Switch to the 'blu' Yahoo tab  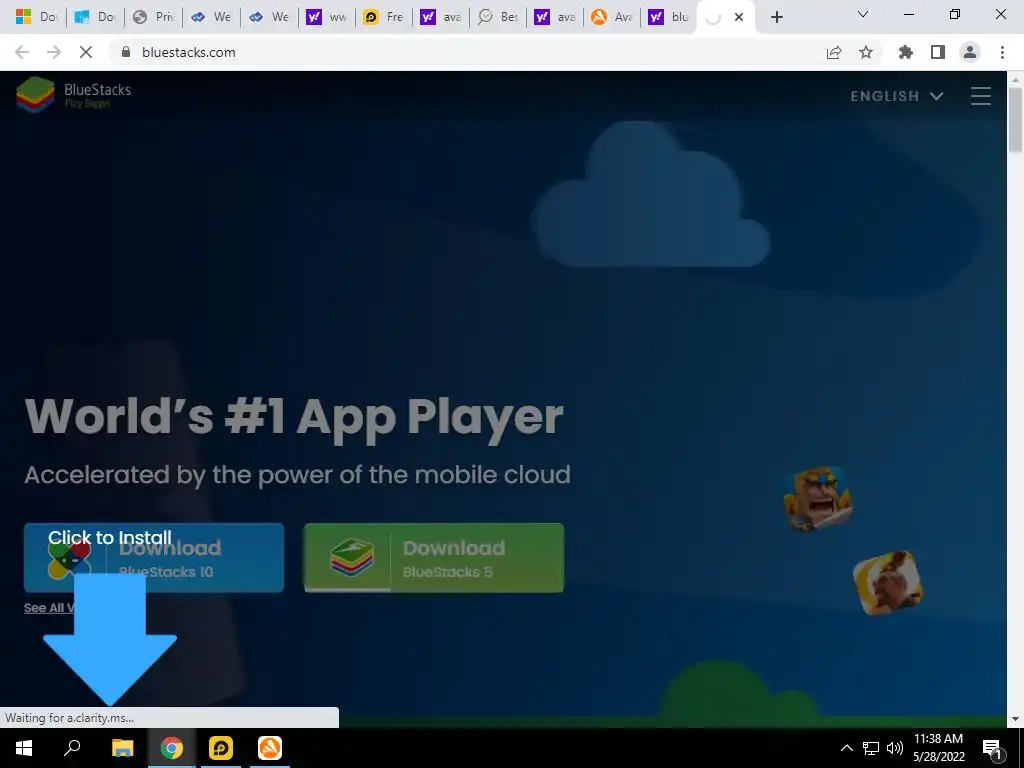669,17
